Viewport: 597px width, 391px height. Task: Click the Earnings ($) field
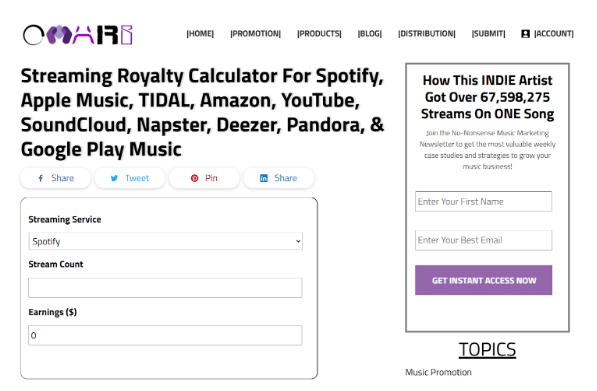(165, 335)
